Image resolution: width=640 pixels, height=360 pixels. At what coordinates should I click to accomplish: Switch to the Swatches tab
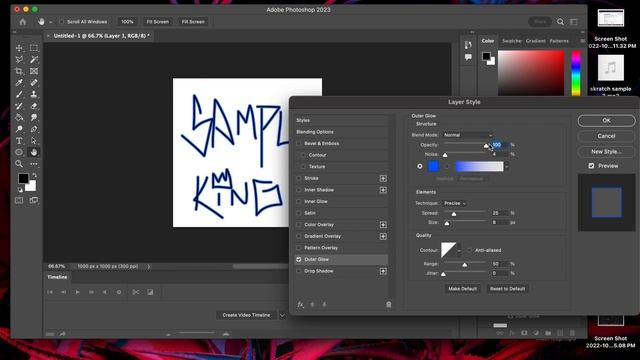click(512, 41)
